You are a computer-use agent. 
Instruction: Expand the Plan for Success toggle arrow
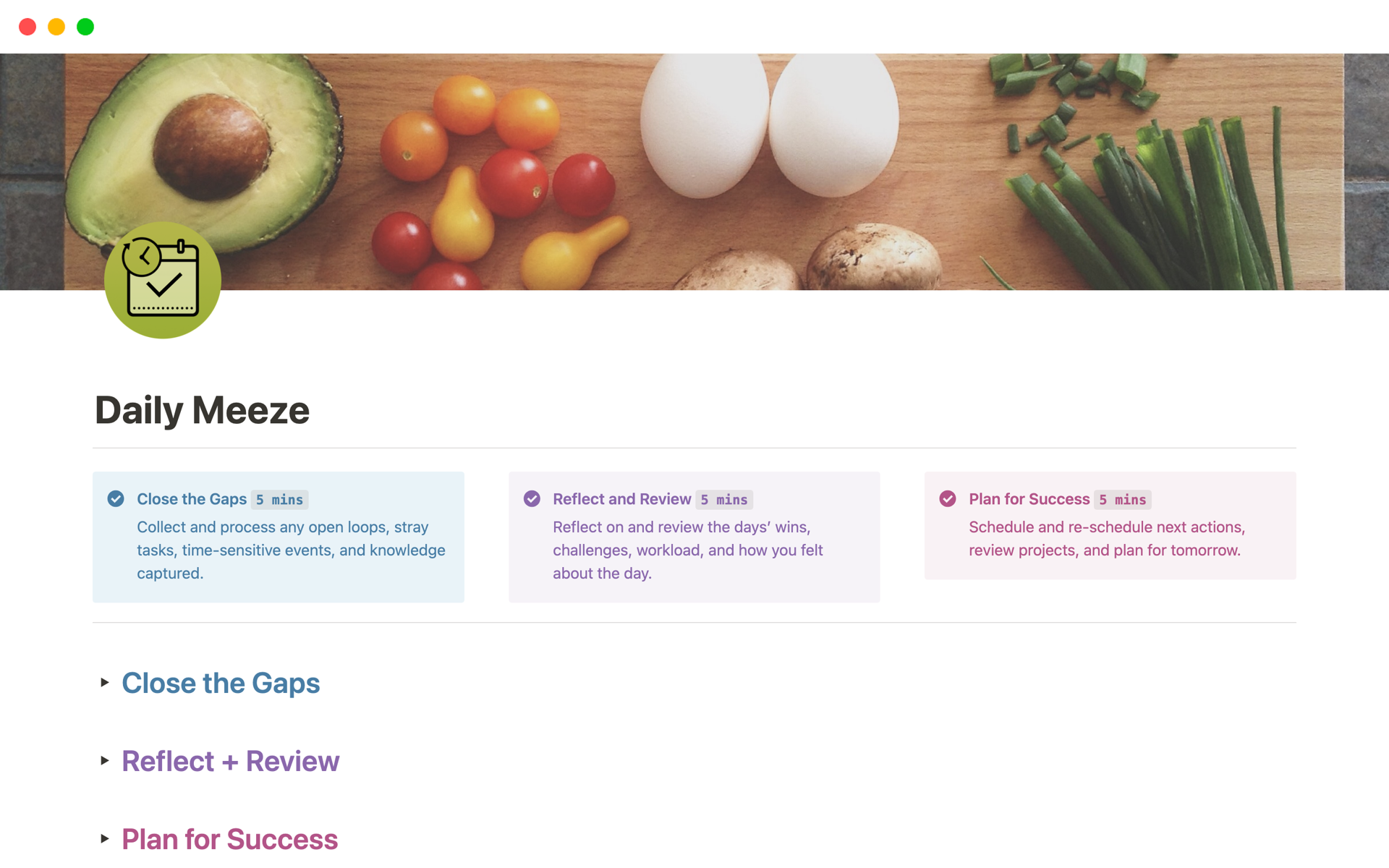coord(105,838)
